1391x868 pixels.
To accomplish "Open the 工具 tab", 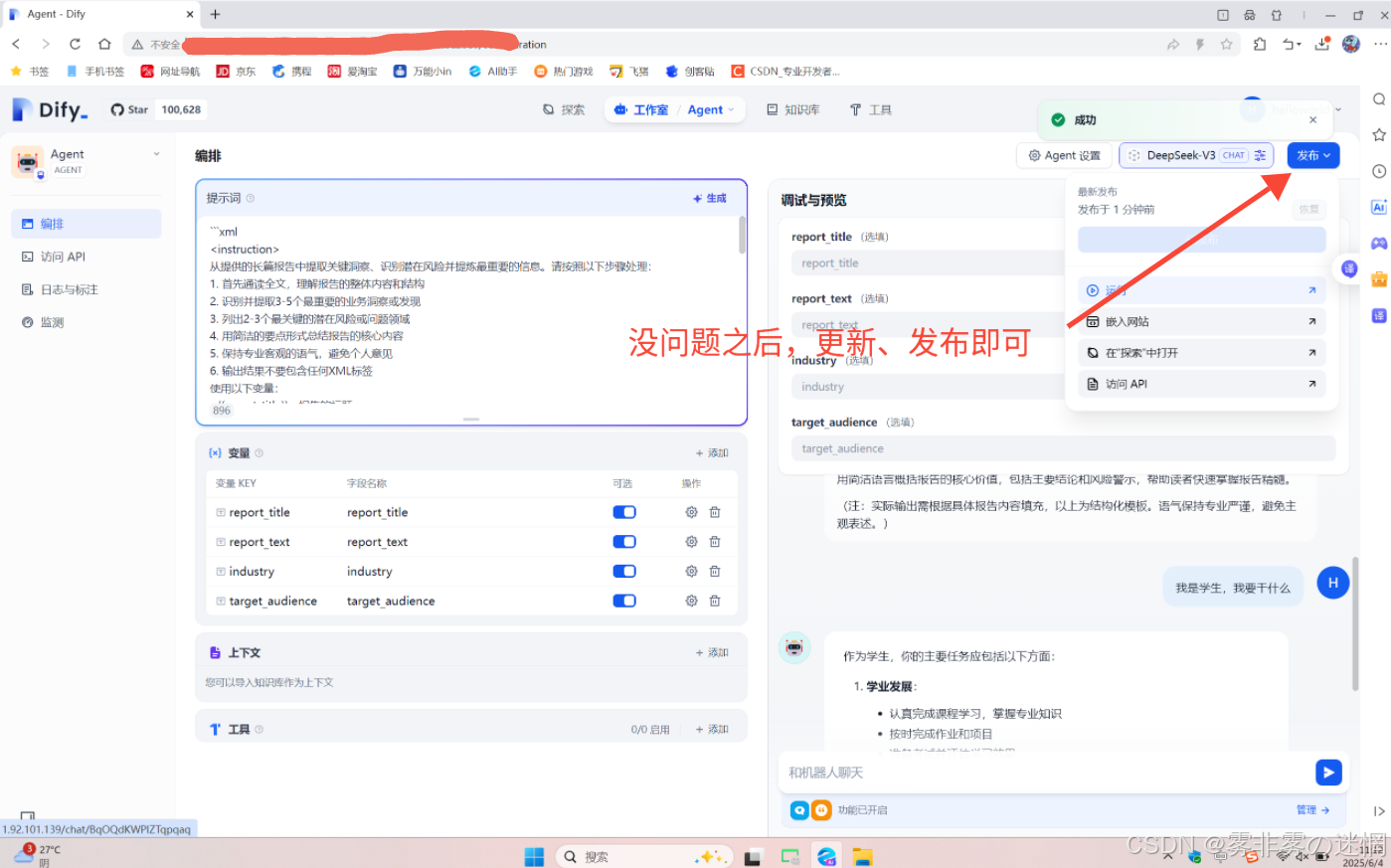I will click(x=871, y=109).
